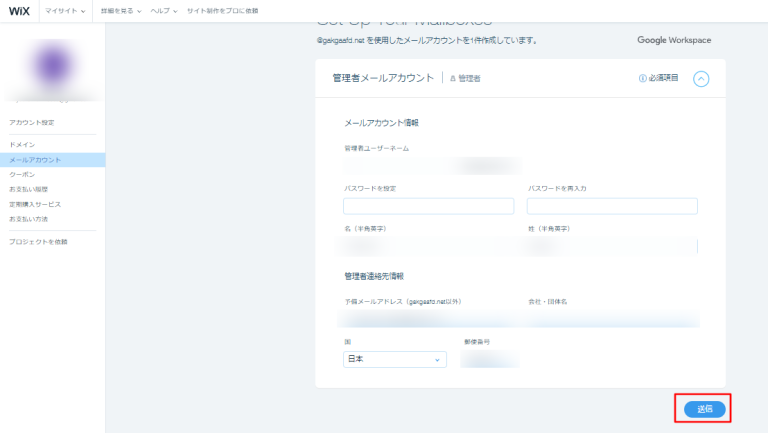Viewport: 768px width, 433px height.
Task: Collapse the 管理者メールアカウント section chevron
Action: tap(701, 78)
